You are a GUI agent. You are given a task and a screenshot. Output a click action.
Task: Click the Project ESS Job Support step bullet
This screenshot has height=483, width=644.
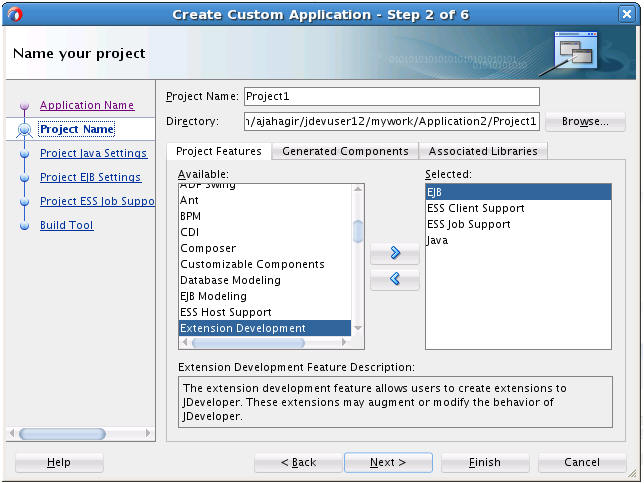coord(25,202)
